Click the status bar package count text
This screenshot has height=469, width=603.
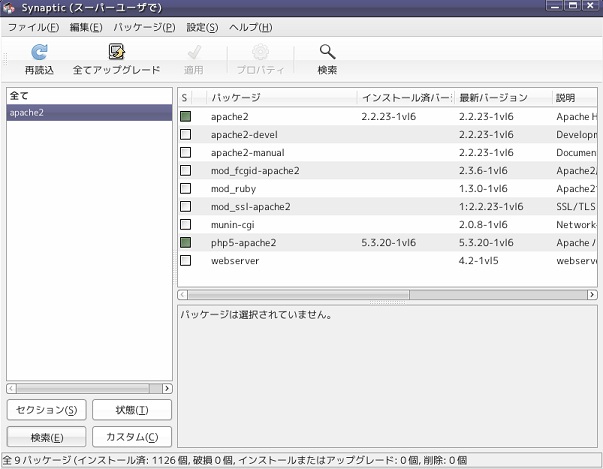pos(235,460)
